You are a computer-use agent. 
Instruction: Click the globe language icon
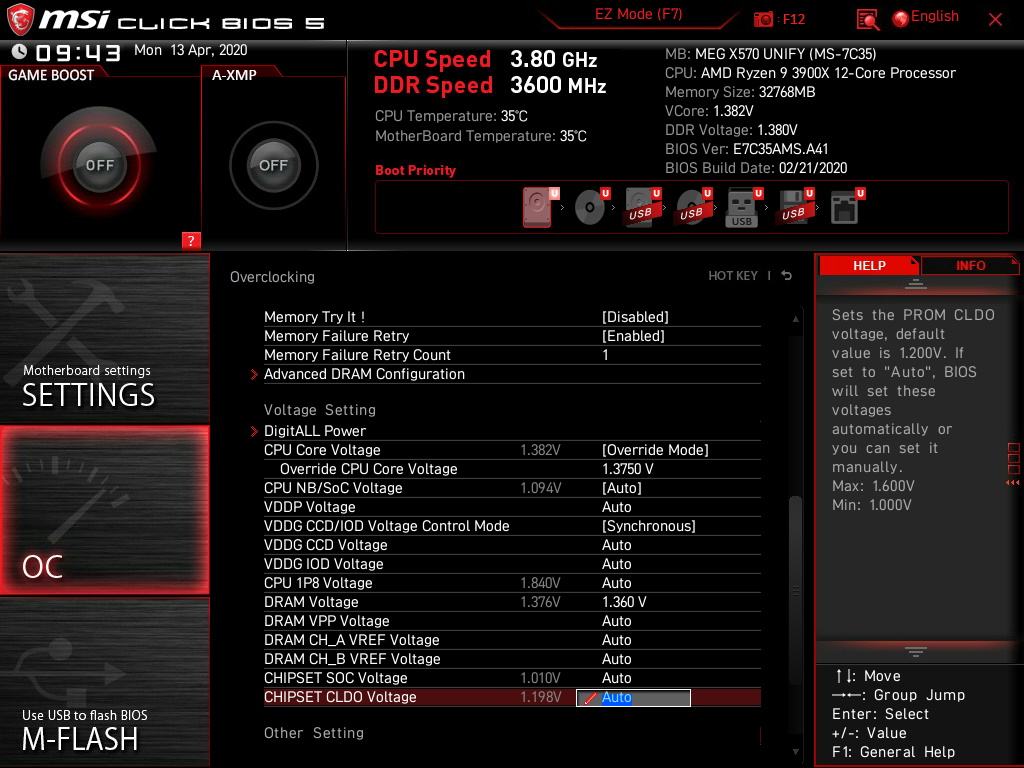[x=901, y=19]
